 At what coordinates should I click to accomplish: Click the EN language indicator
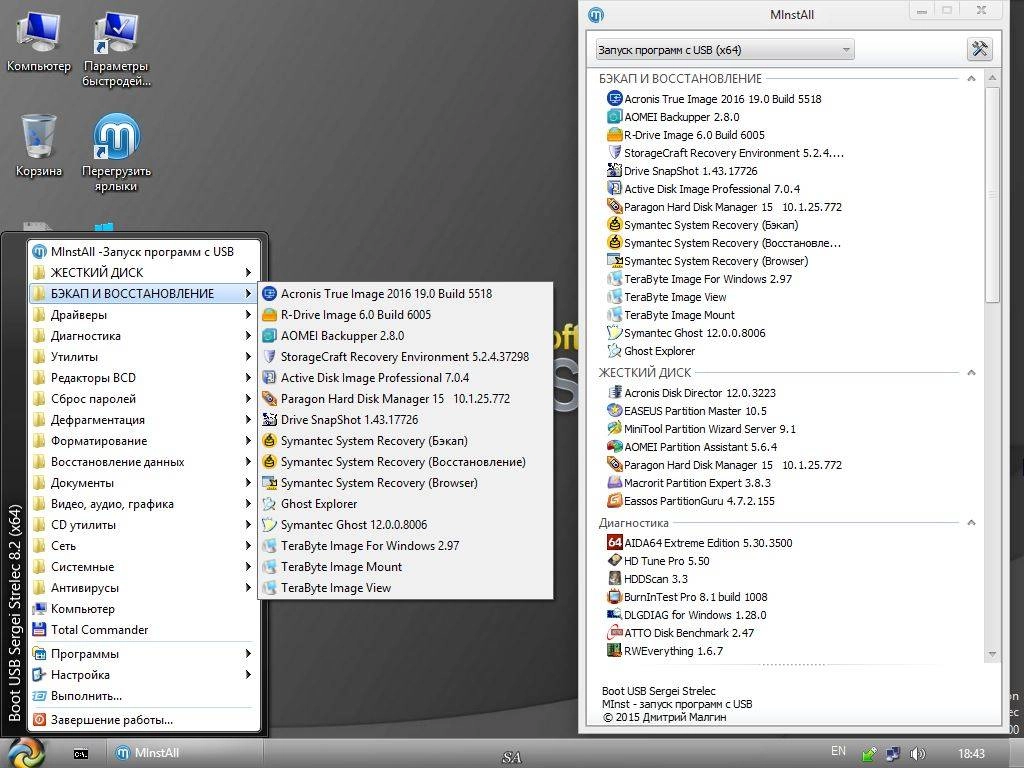click(839, 751)
